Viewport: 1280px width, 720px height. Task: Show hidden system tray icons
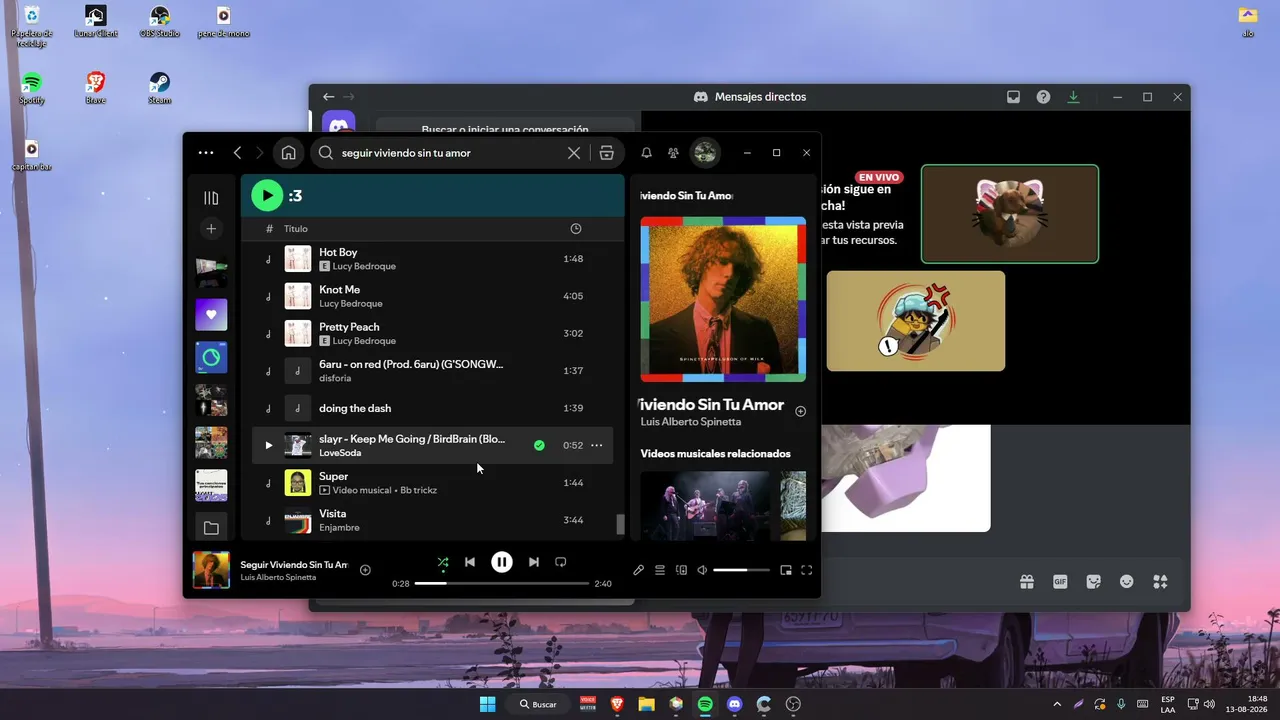pos(1057,704)
